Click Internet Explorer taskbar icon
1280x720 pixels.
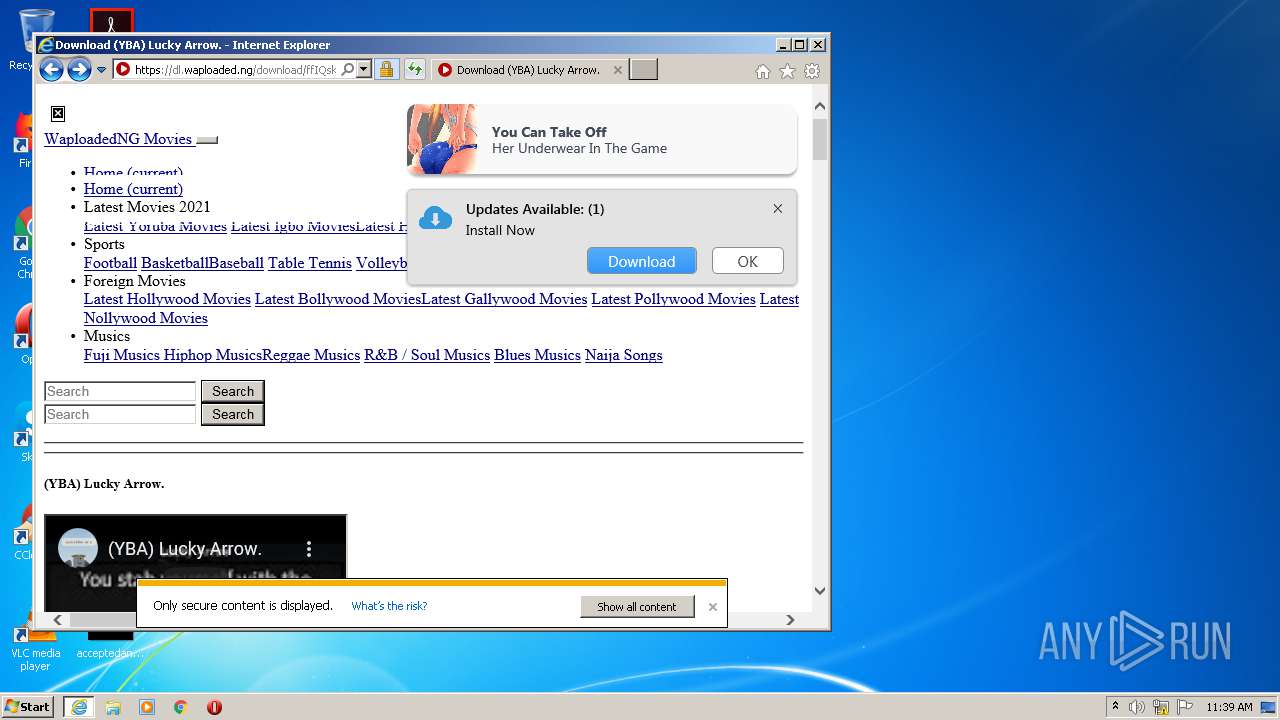click(x=79, y=707)
